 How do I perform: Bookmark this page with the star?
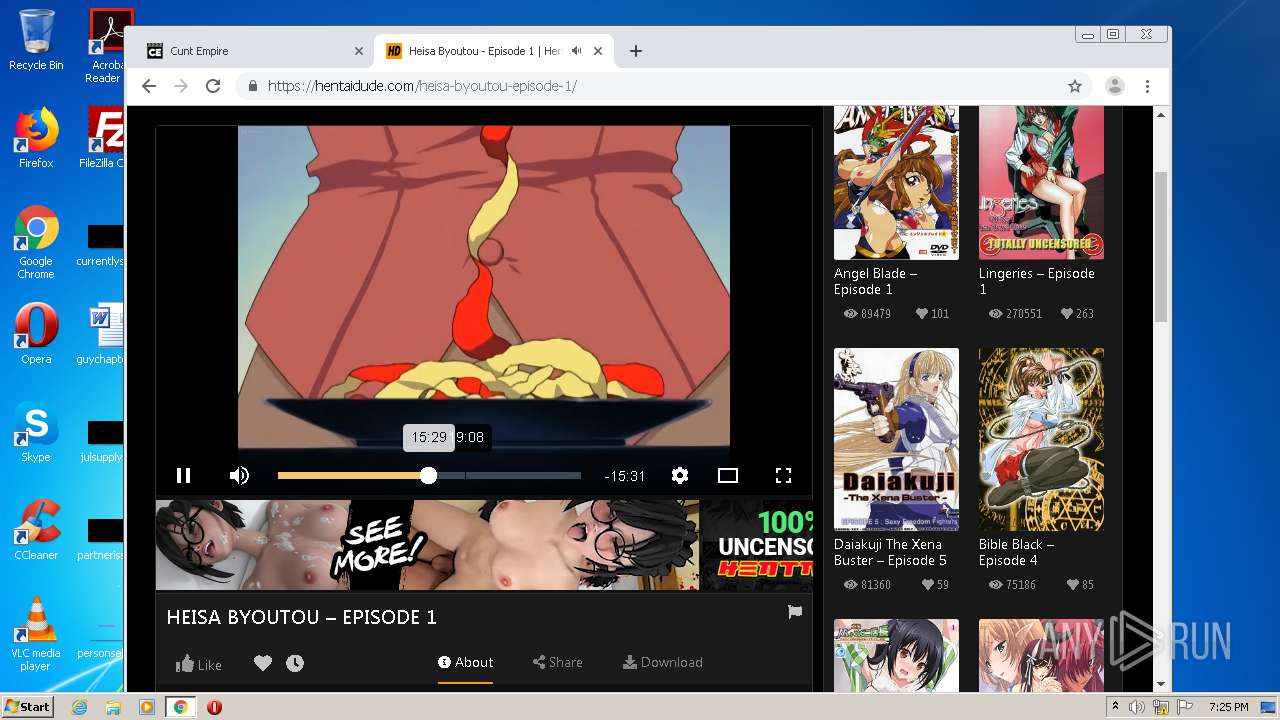[1075, 86]
